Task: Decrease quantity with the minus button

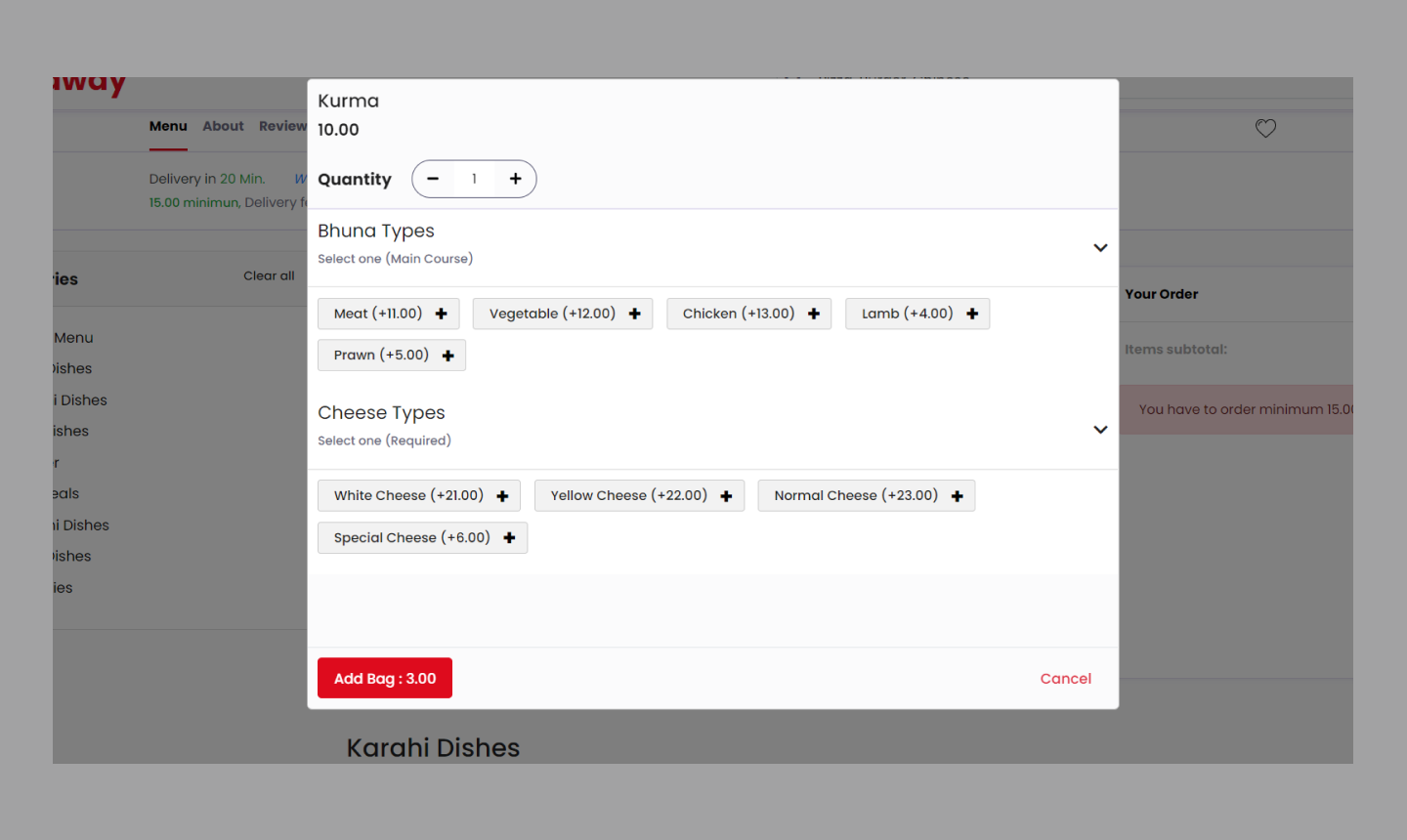Action: point(433,179)
